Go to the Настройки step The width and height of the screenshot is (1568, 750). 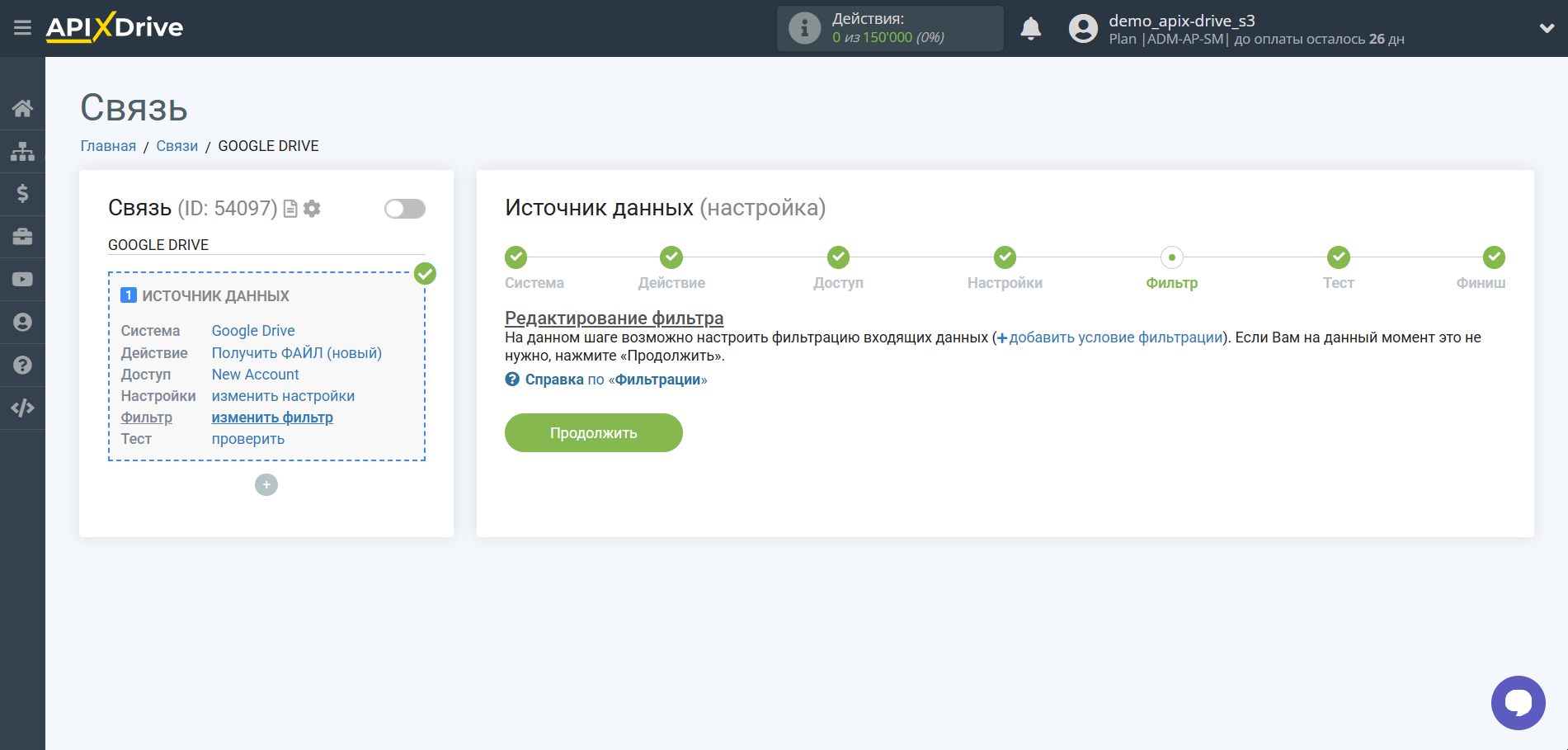[x=1005, y=257]
